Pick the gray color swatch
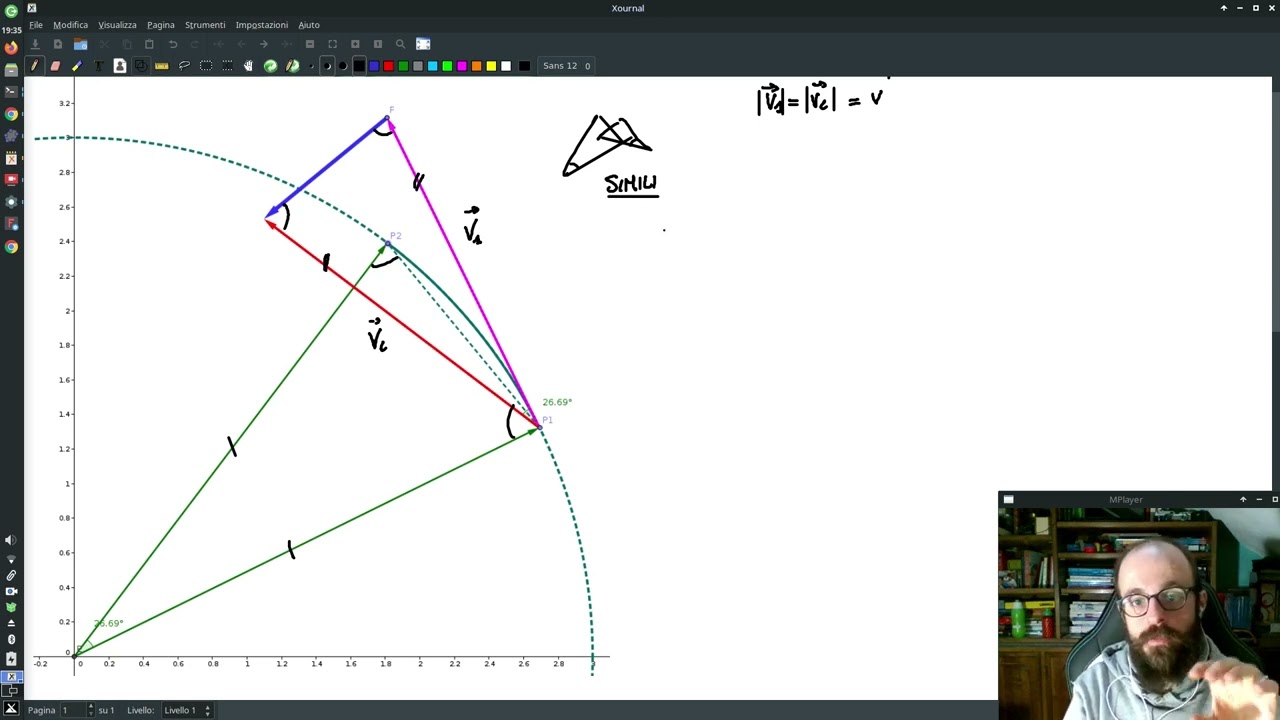Image resolution: width=1280 pixels, height=720 pixels. pyautogui.click(x=418, y=66)
